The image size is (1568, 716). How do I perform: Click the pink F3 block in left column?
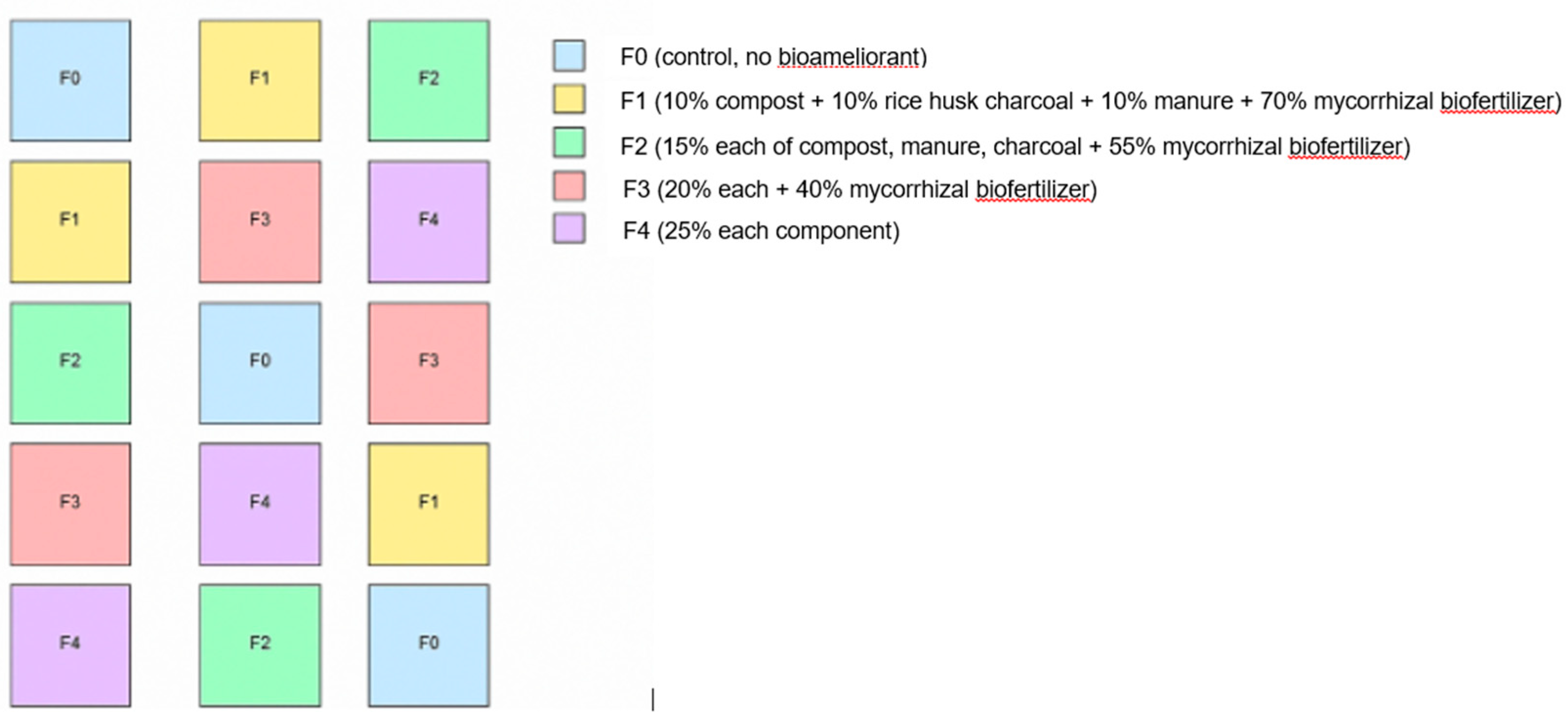pos(70,504)
